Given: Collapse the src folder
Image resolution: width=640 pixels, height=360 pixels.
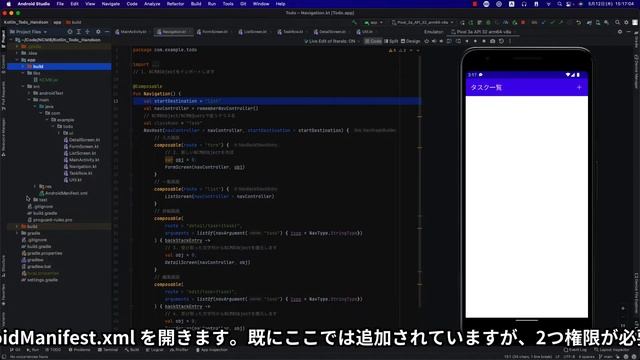Looking at the screenshot, I should tap(23, 86).
